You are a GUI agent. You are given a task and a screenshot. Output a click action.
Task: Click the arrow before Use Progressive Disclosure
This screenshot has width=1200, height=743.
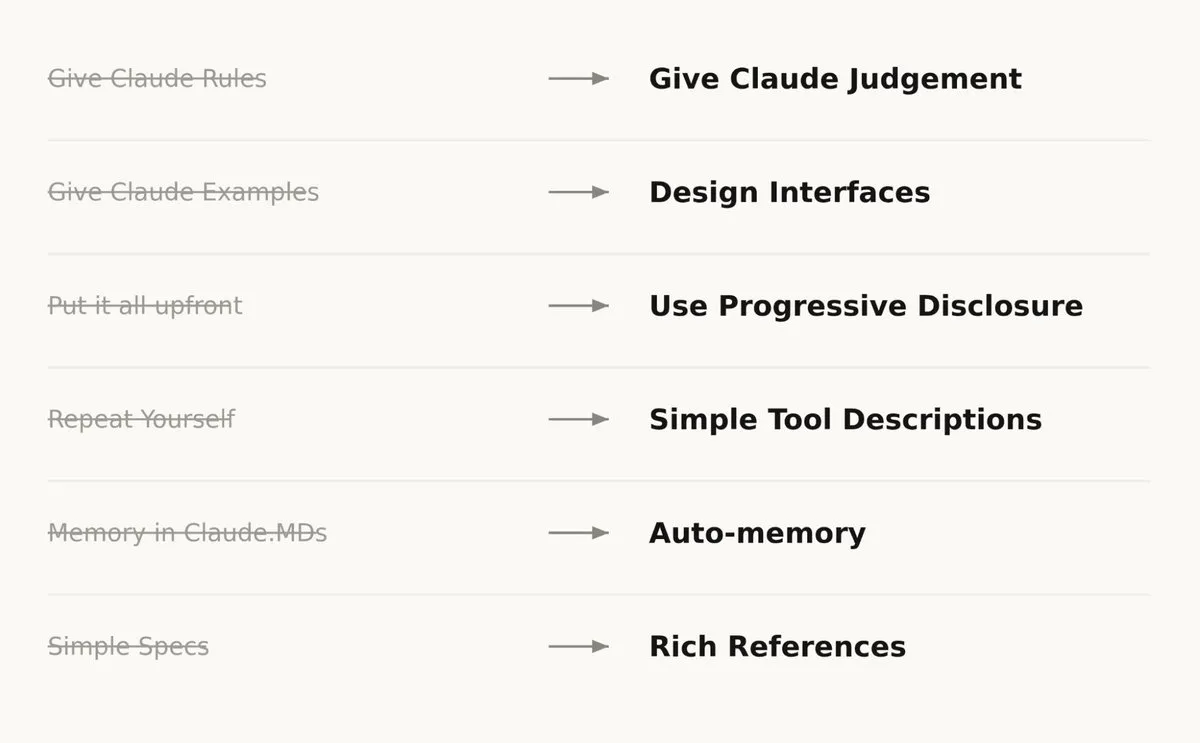pyautogui.click(x=578, y=305)
